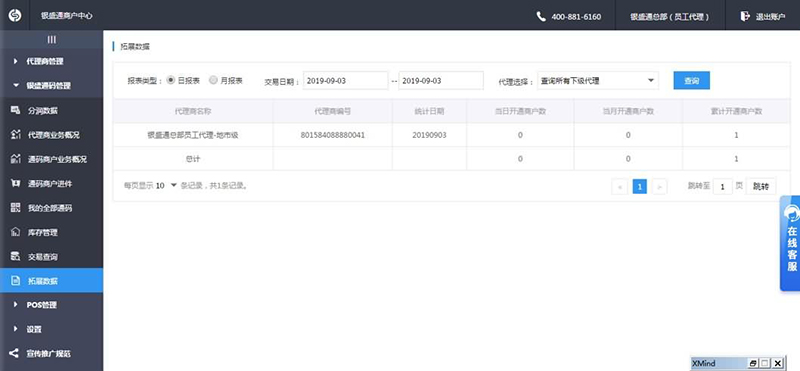Click the 银盛通 logo icon

coord(15,15)
